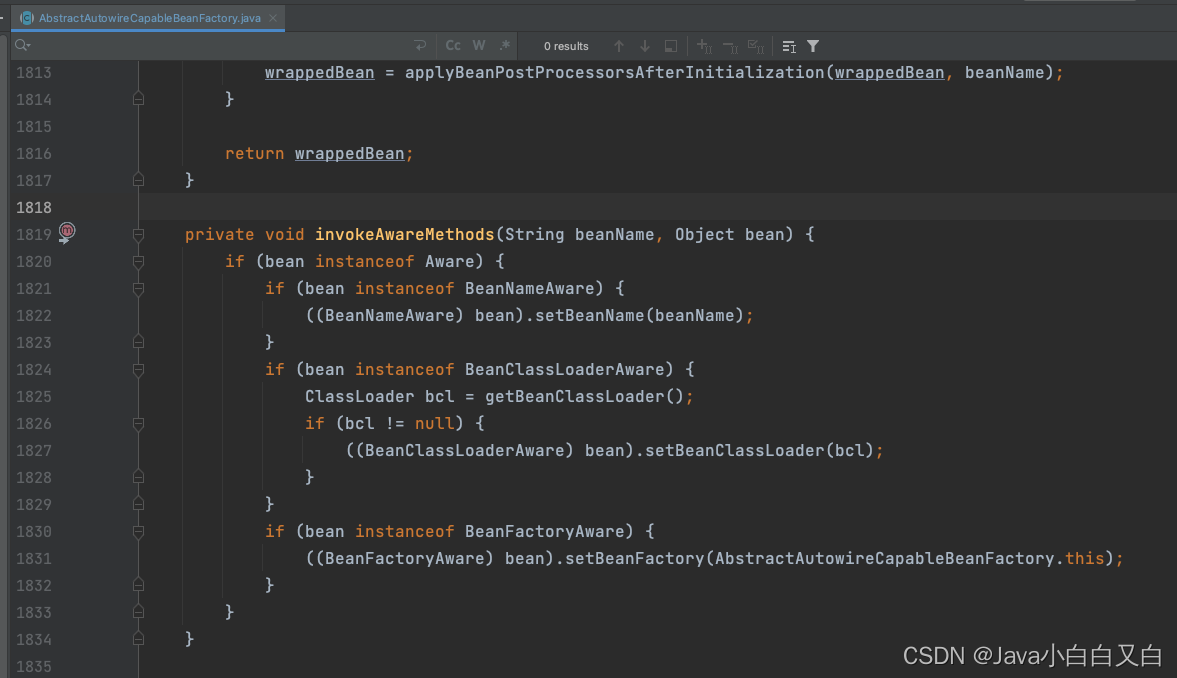The width and height of the screenshot is (1177, 678).
Task: Go to next occurrence with down arrow
Action: (x=645, y=46)
